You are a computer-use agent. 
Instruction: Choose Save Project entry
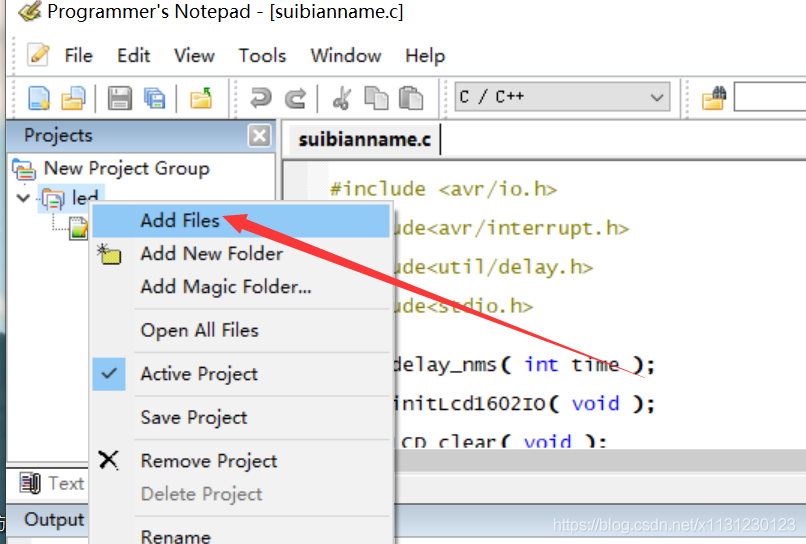(x=241, y=418)
